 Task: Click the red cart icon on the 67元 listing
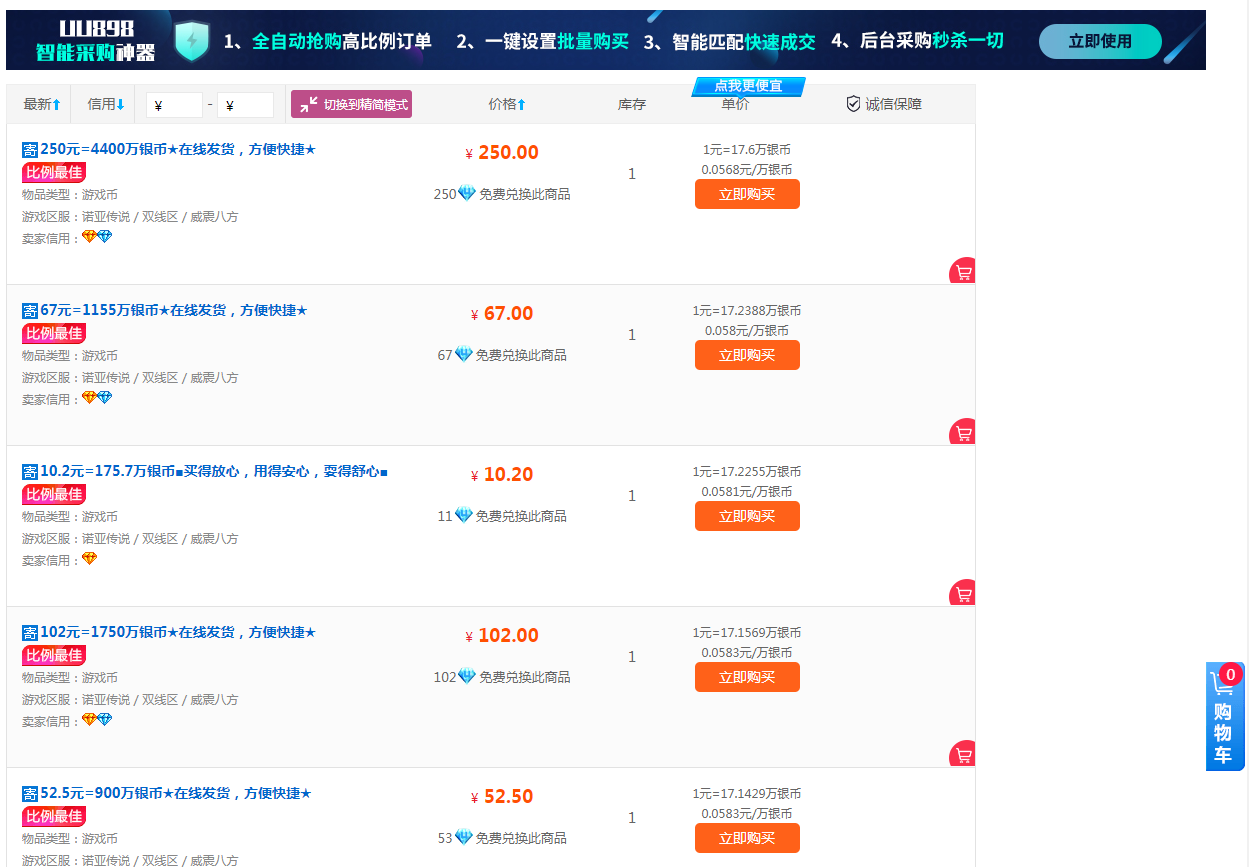click(x=961, y=432)
